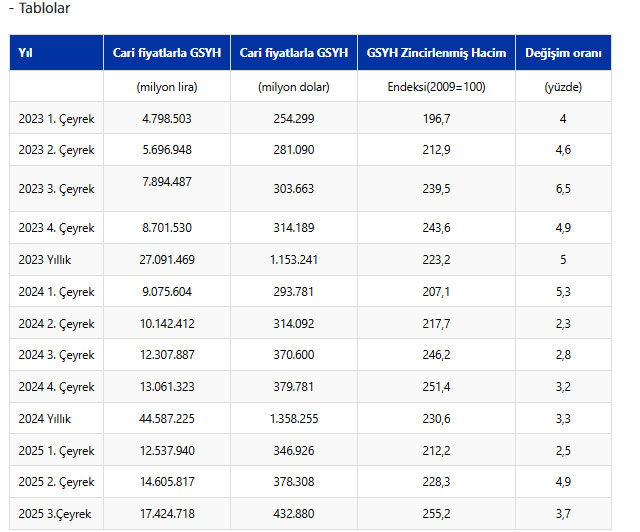Viewport: 640px width, 532px height.
Task: Click the "(yüzde)" subheader cell
Action: coord(563,87)
